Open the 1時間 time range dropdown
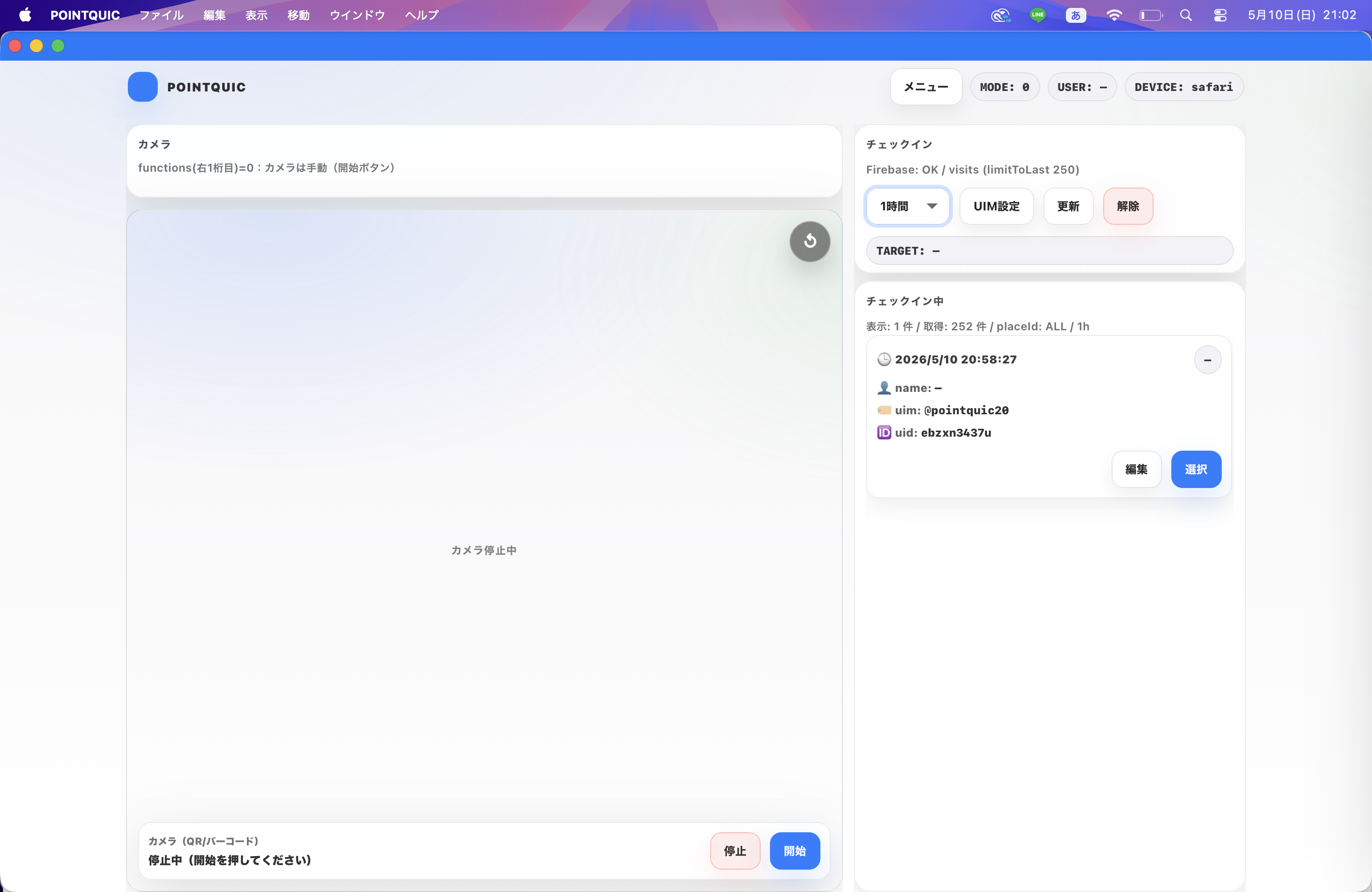This screenshot has width=1372, height=892. tap(908, 206)
